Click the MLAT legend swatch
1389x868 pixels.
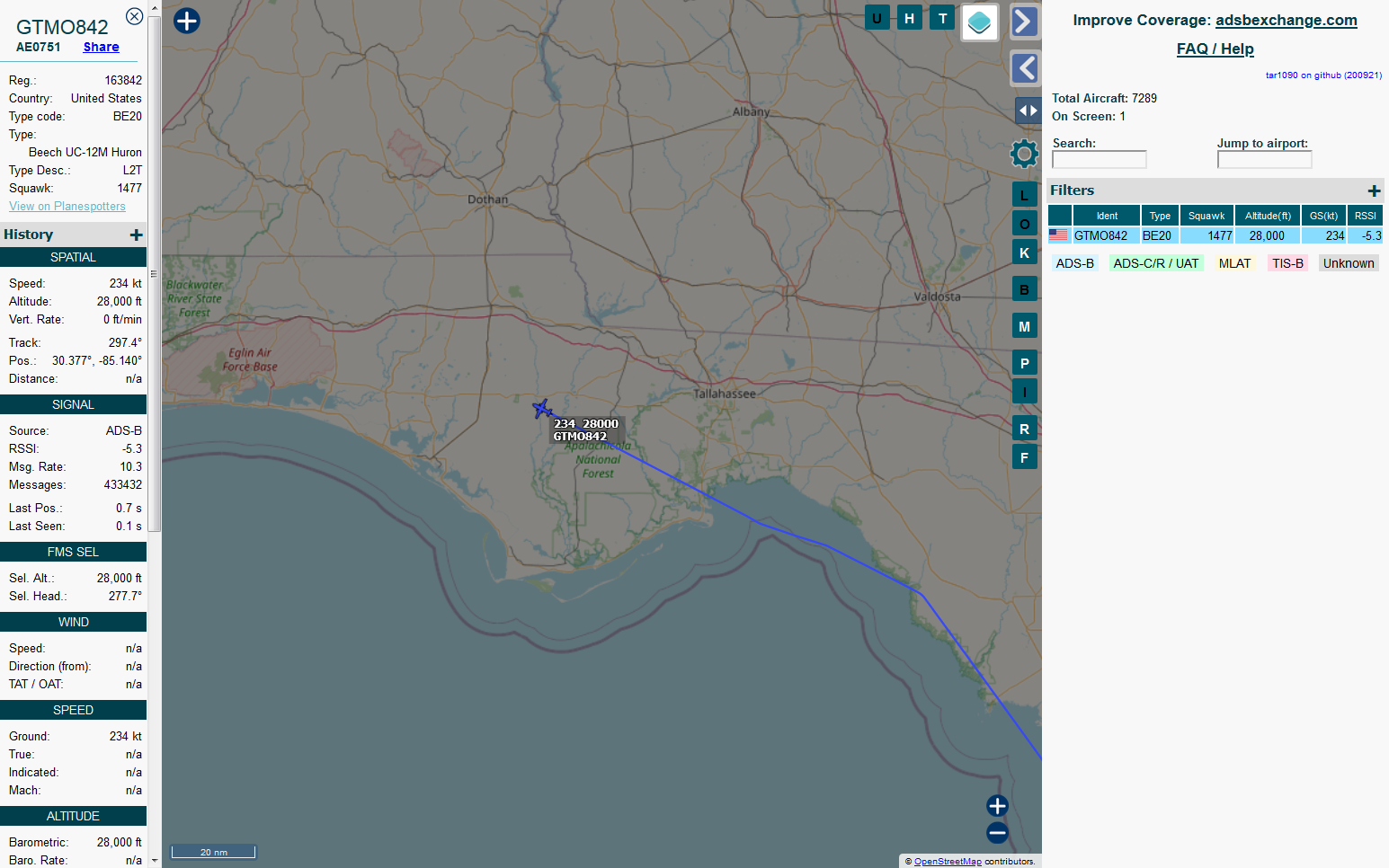1234,263
